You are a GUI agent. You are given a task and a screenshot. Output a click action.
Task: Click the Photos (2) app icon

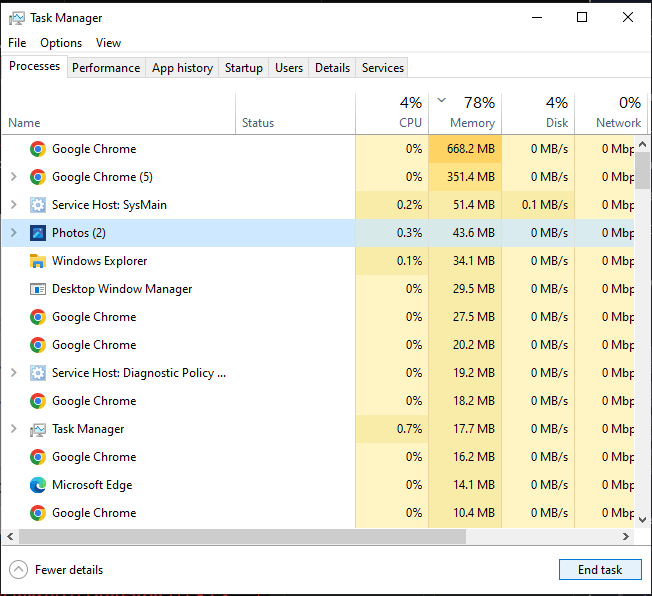point(38,233)
